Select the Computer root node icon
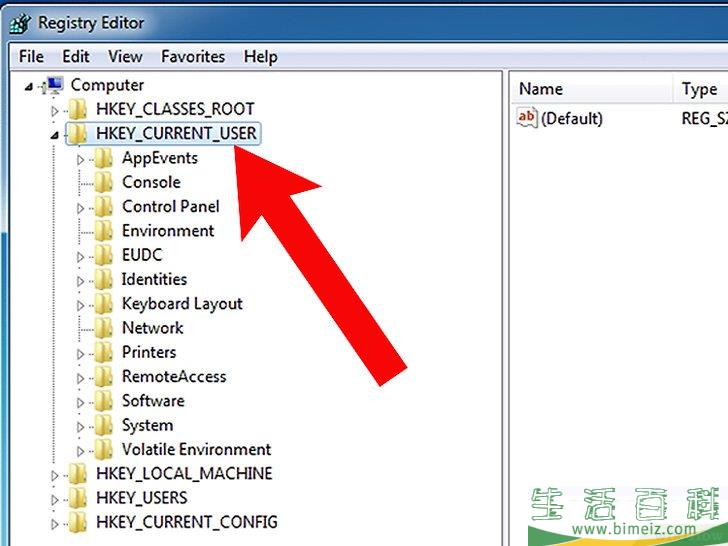Screen dimensions: 728x546 [x=54, y=85]
